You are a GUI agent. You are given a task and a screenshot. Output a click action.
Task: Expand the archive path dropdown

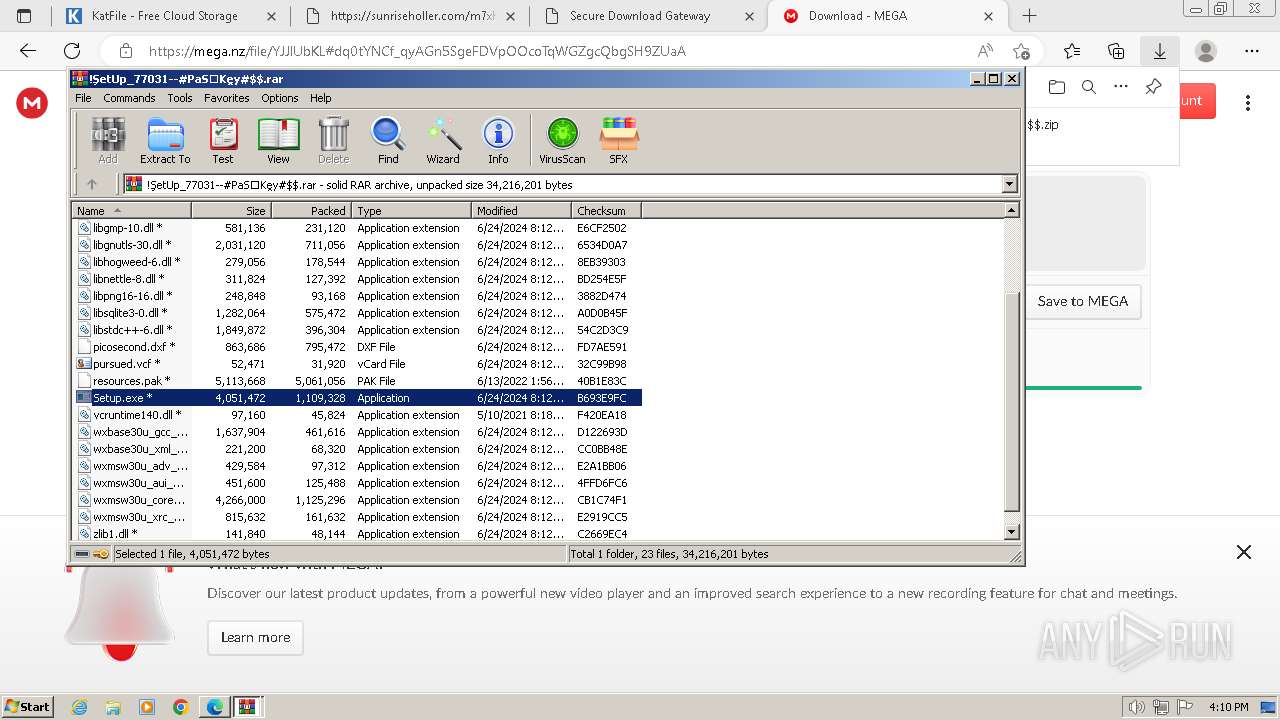click(x=1009, y=184)
